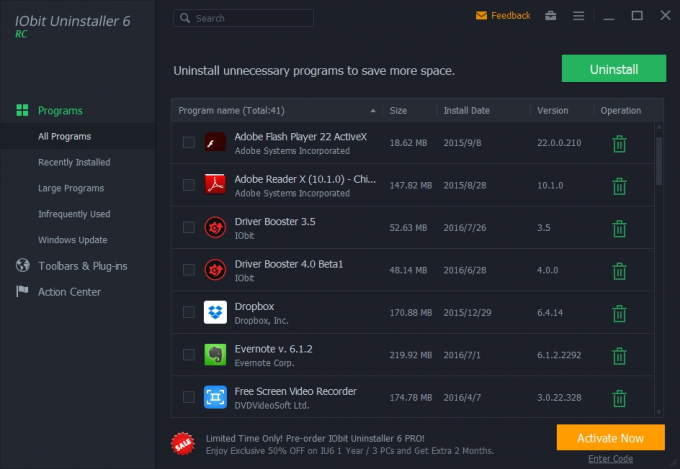Click trash icon for Free Screen Video Recorder
The height and width of the screenshot is (469, 680).
click(x=619, y=398)
